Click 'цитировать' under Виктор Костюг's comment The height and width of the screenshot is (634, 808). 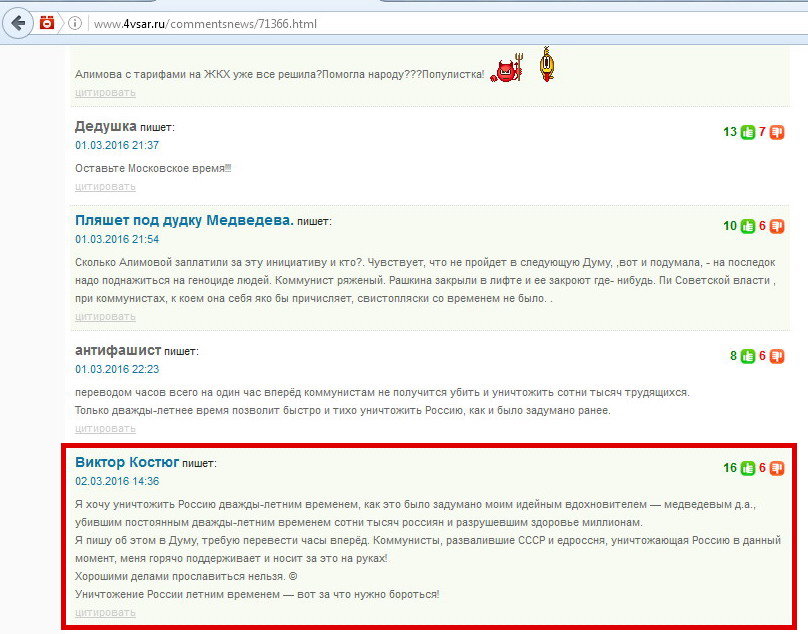coord(105,612)
